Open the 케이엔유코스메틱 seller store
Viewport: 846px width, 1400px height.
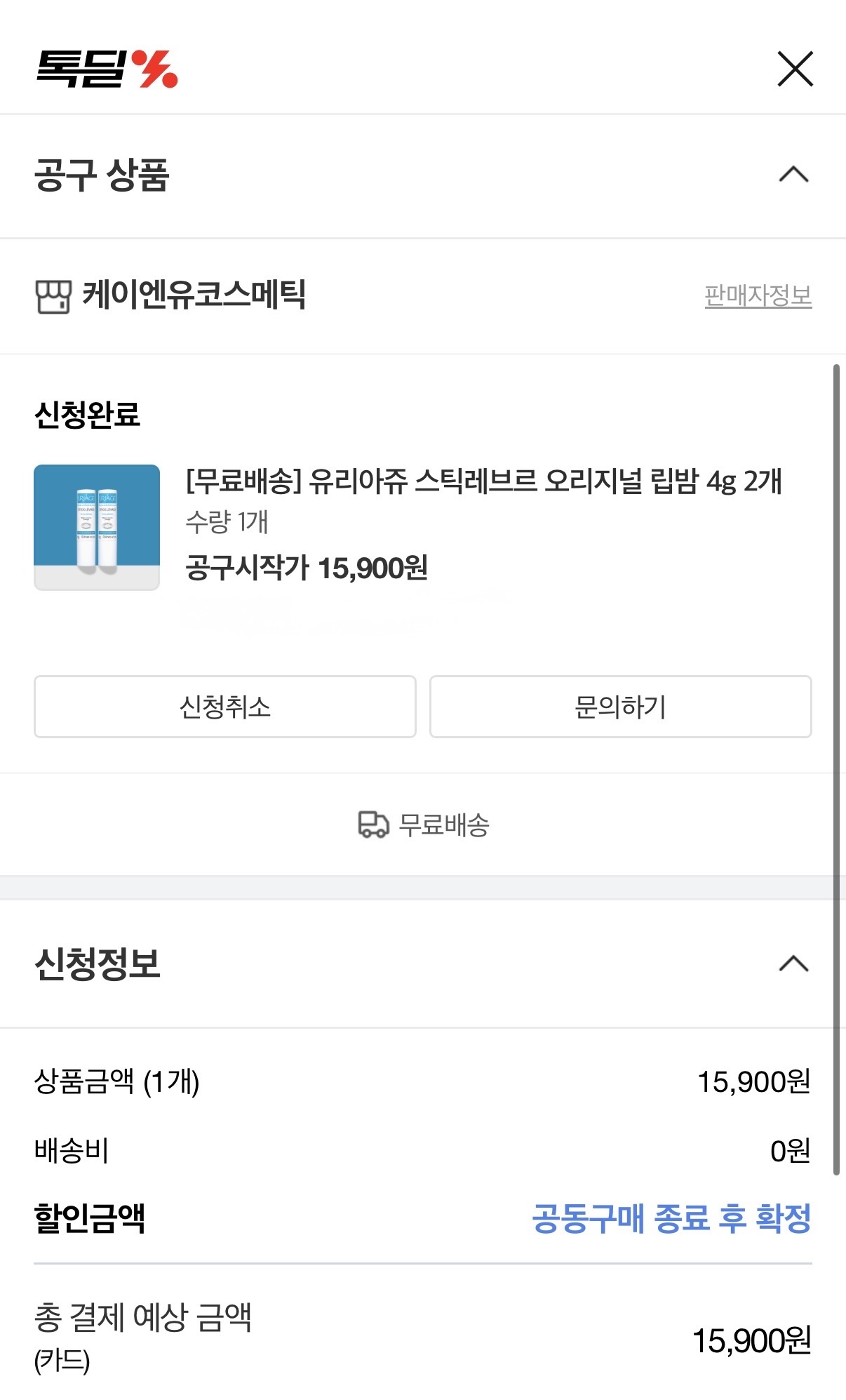point(194,295)
